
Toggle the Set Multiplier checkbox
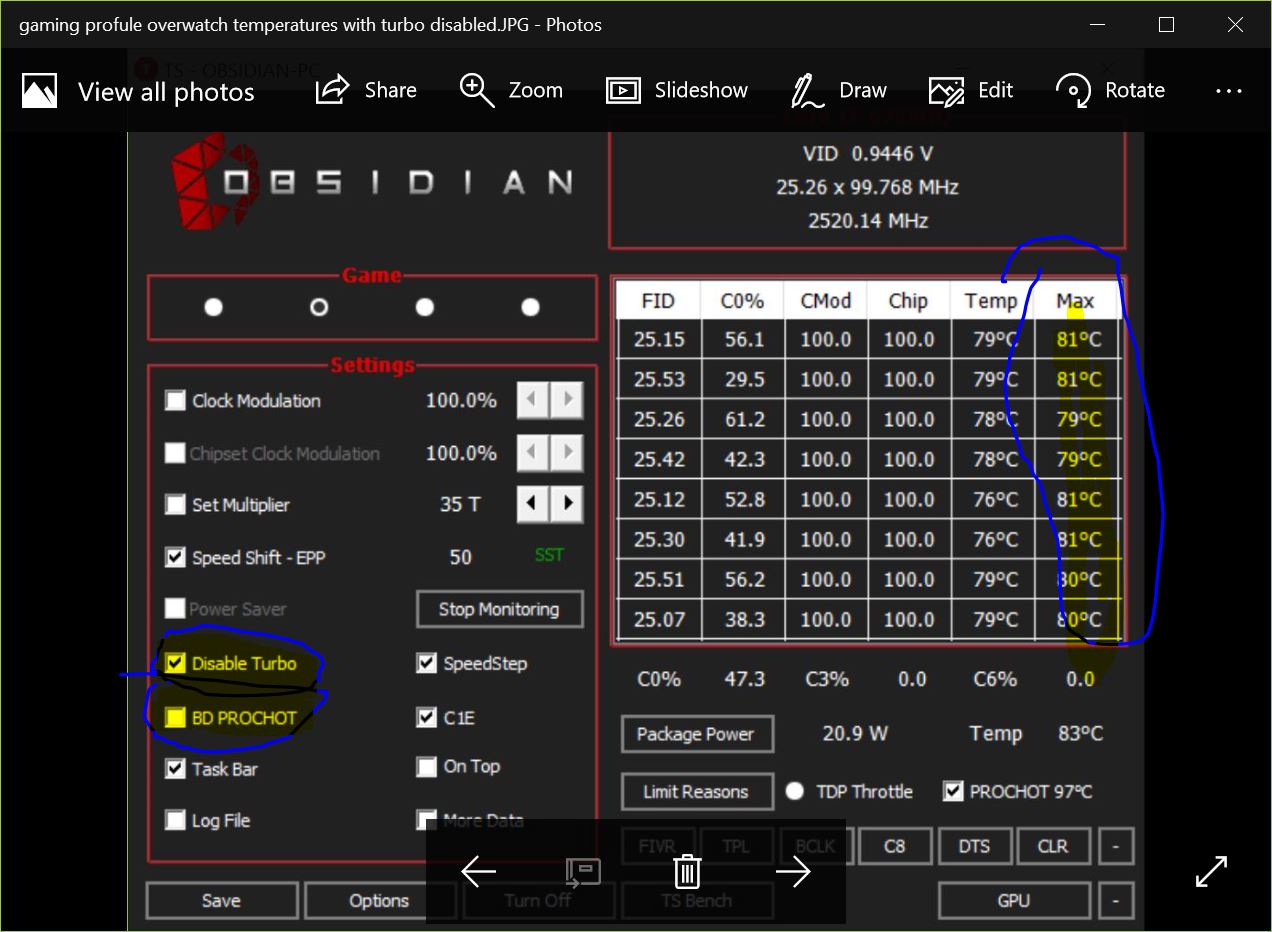pyautogui.click(x=175, y=505)
